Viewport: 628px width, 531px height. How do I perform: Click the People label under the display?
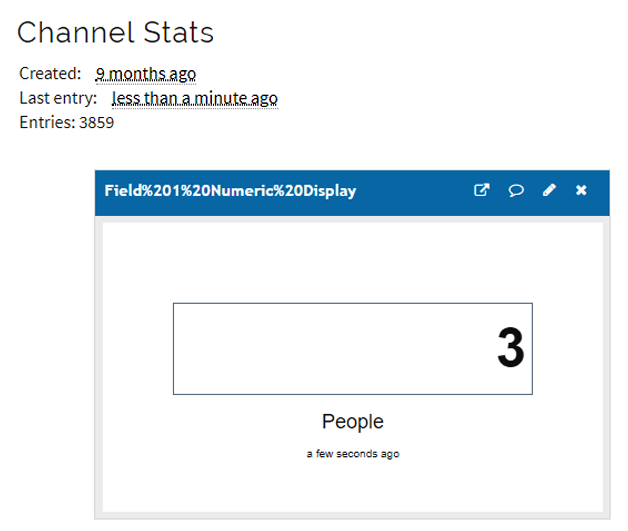point(352,421)
